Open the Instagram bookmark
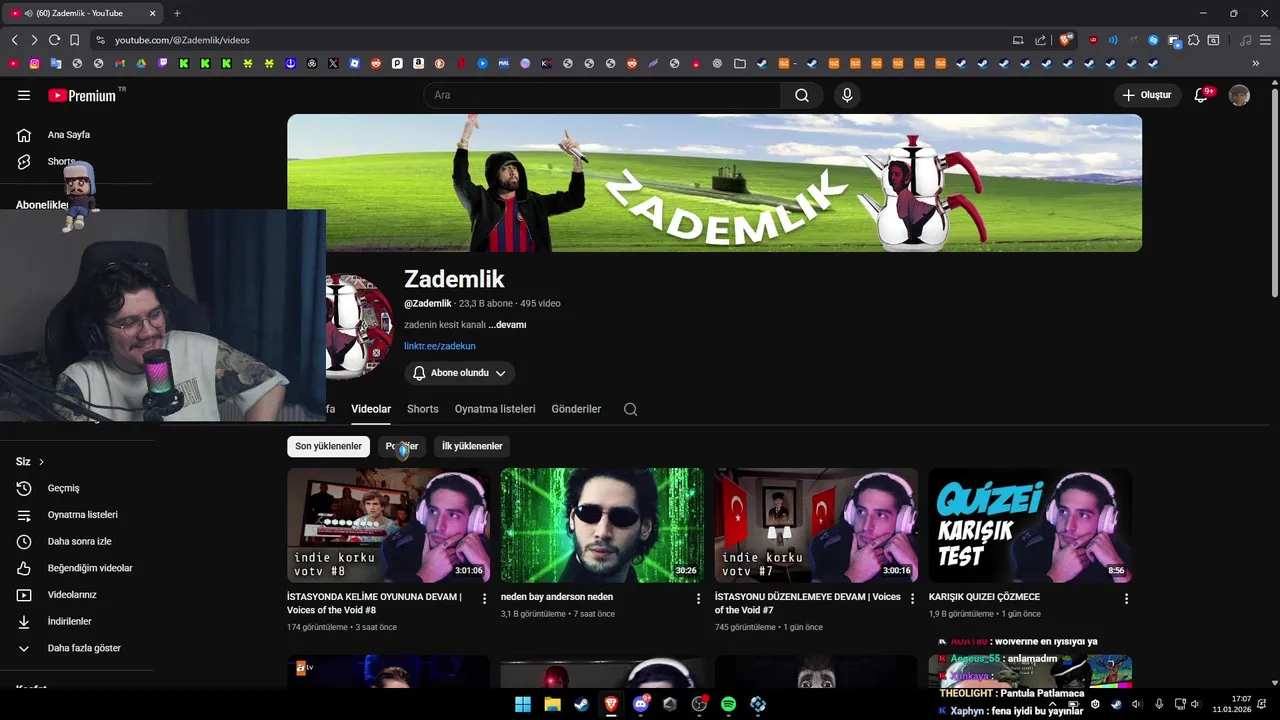 pyautogui.click(x=34, y=63)
